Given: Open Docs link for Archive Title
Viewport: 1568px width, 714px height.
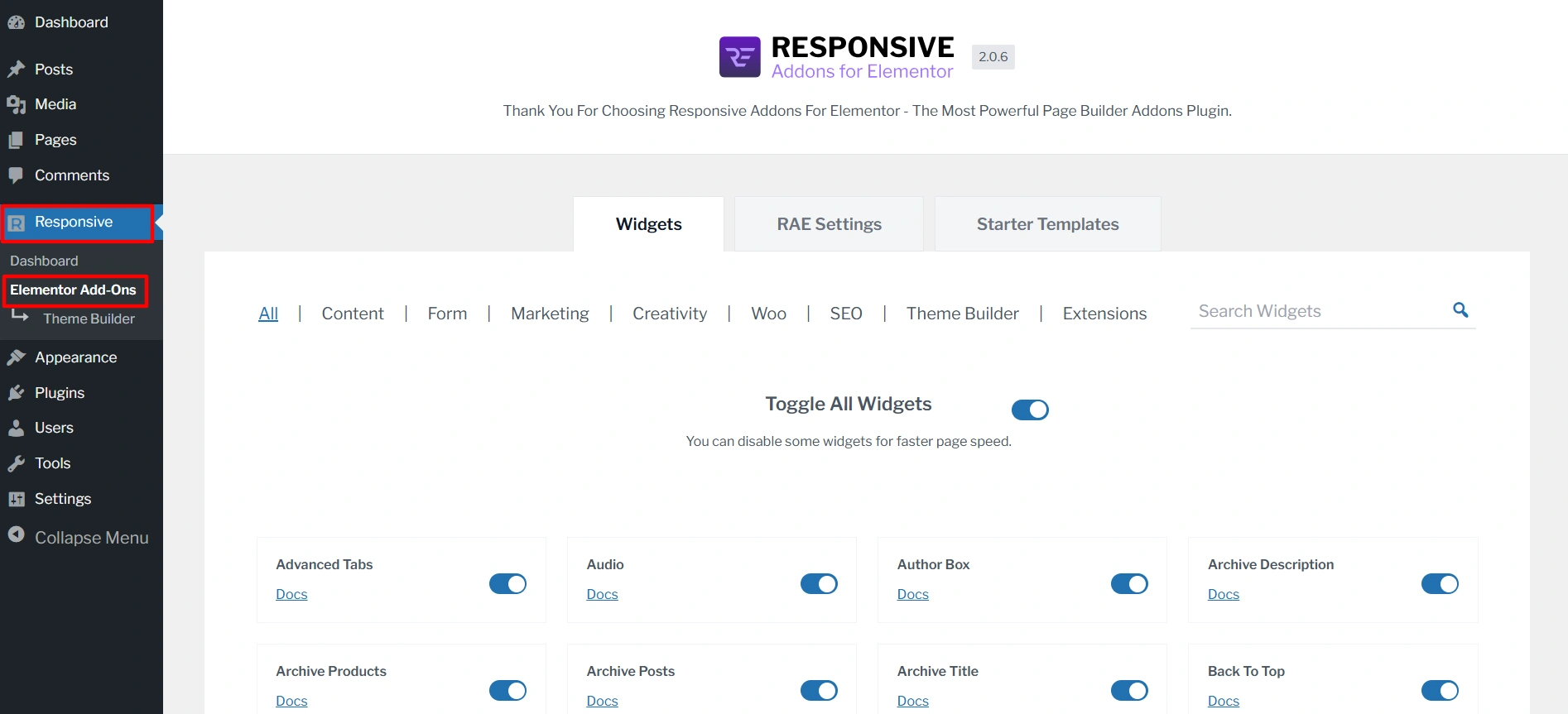Looking at the screenshot, I should [x=912, y=701].
